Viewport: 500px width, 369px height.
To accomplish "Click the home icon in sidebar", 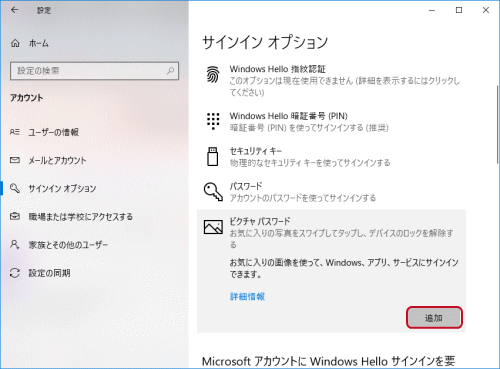I will 15,43.
